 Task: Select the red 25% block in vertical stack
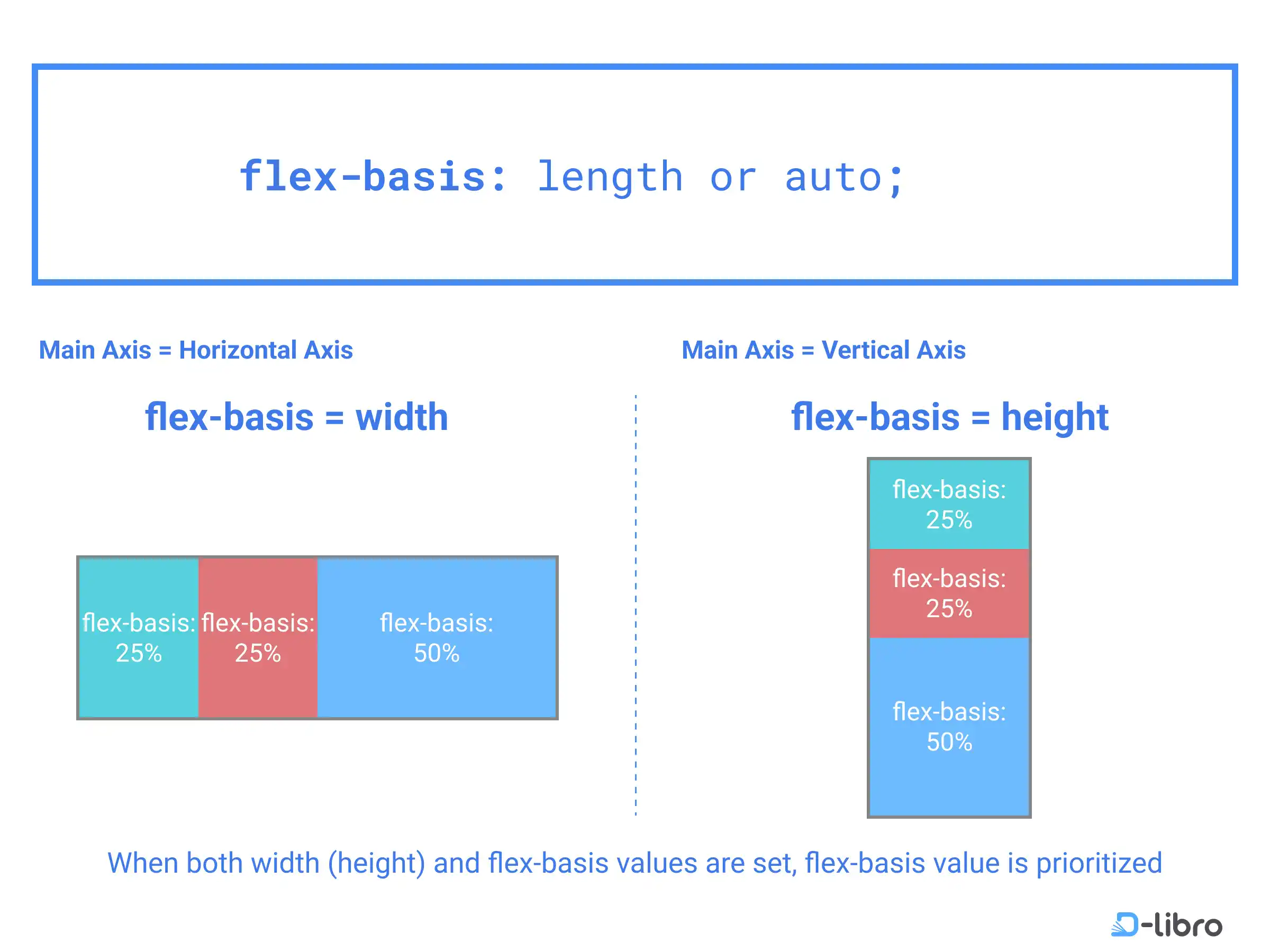(948, 593)
